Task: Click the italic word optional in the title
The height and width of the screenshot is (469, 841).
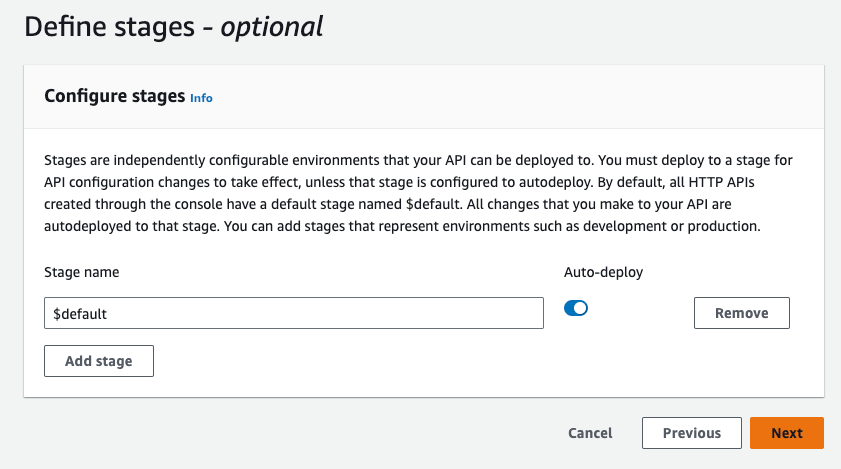Action: (x=272, y=27)
